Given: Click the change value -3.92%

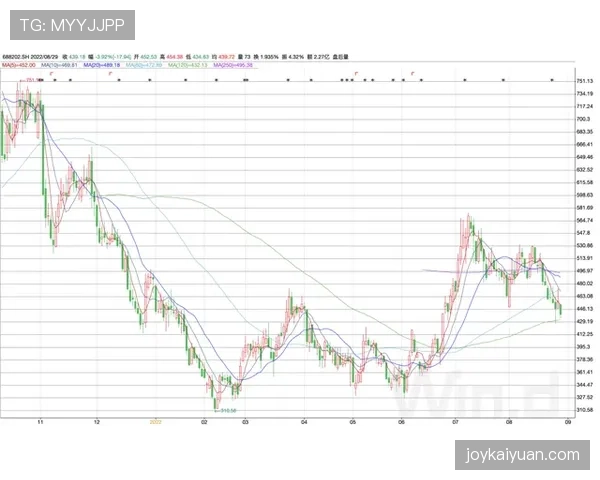Looking at the screenshot, I should (x=104, y=57).
